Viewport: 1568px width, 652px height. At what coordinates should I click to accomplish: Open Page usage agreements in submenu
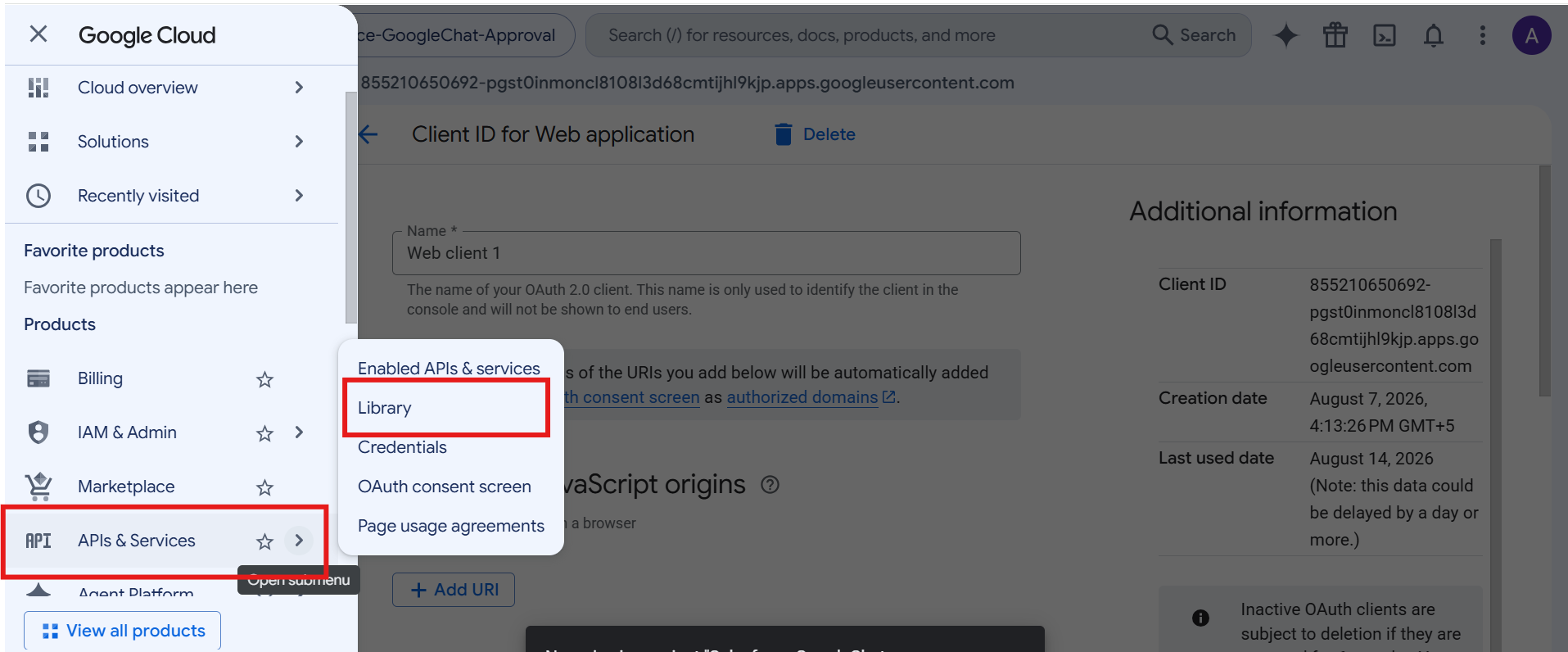[451, 526]
